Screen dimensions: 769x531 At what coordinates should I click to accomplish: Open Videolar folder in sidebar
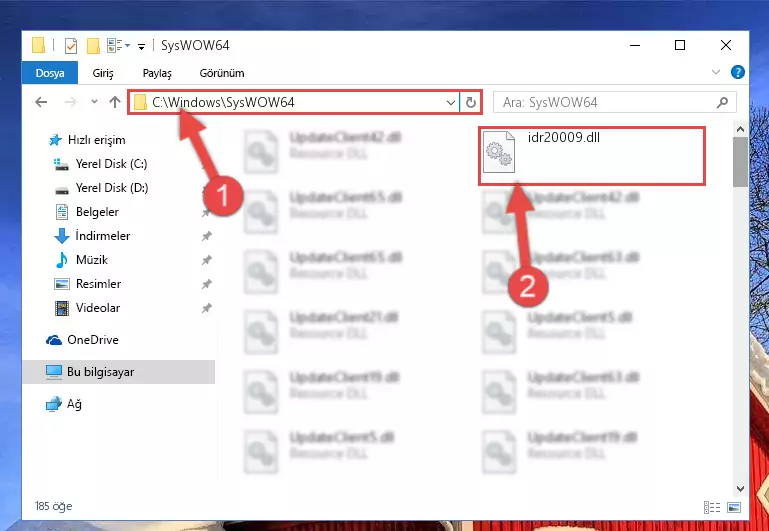click(98, 308)
